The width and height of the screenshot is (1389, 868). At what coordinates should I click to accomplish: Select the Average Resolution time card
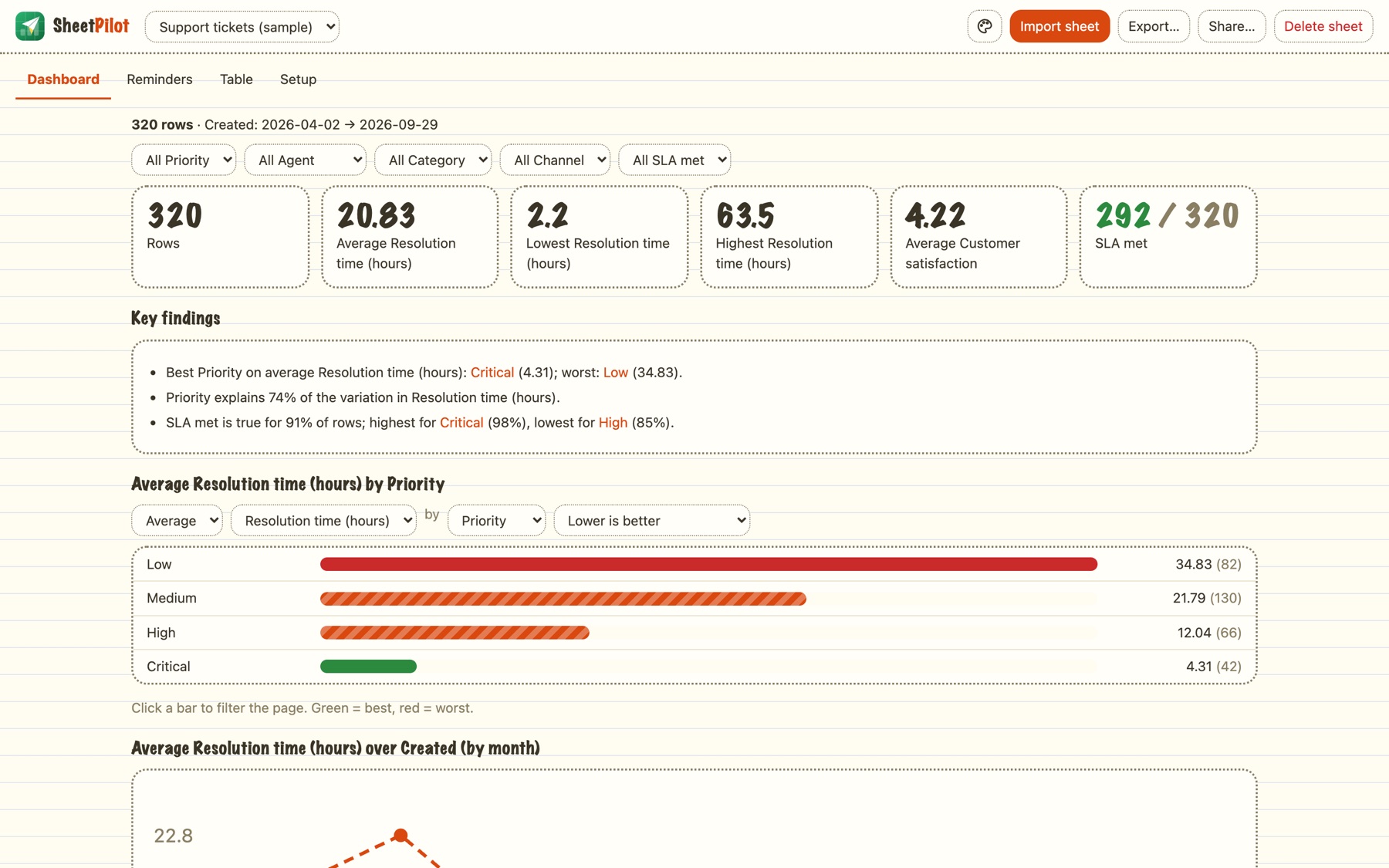click(x=410, y=237)
